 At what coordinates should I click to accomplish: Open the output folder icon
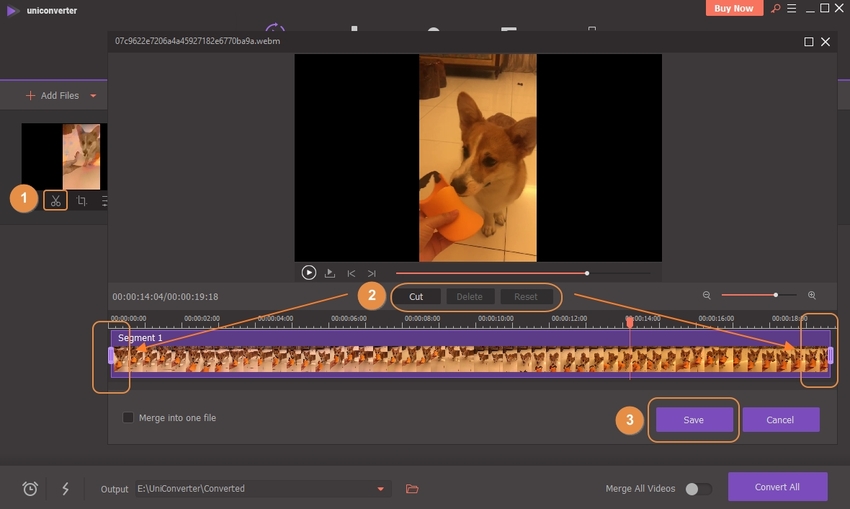click(411, 489)
